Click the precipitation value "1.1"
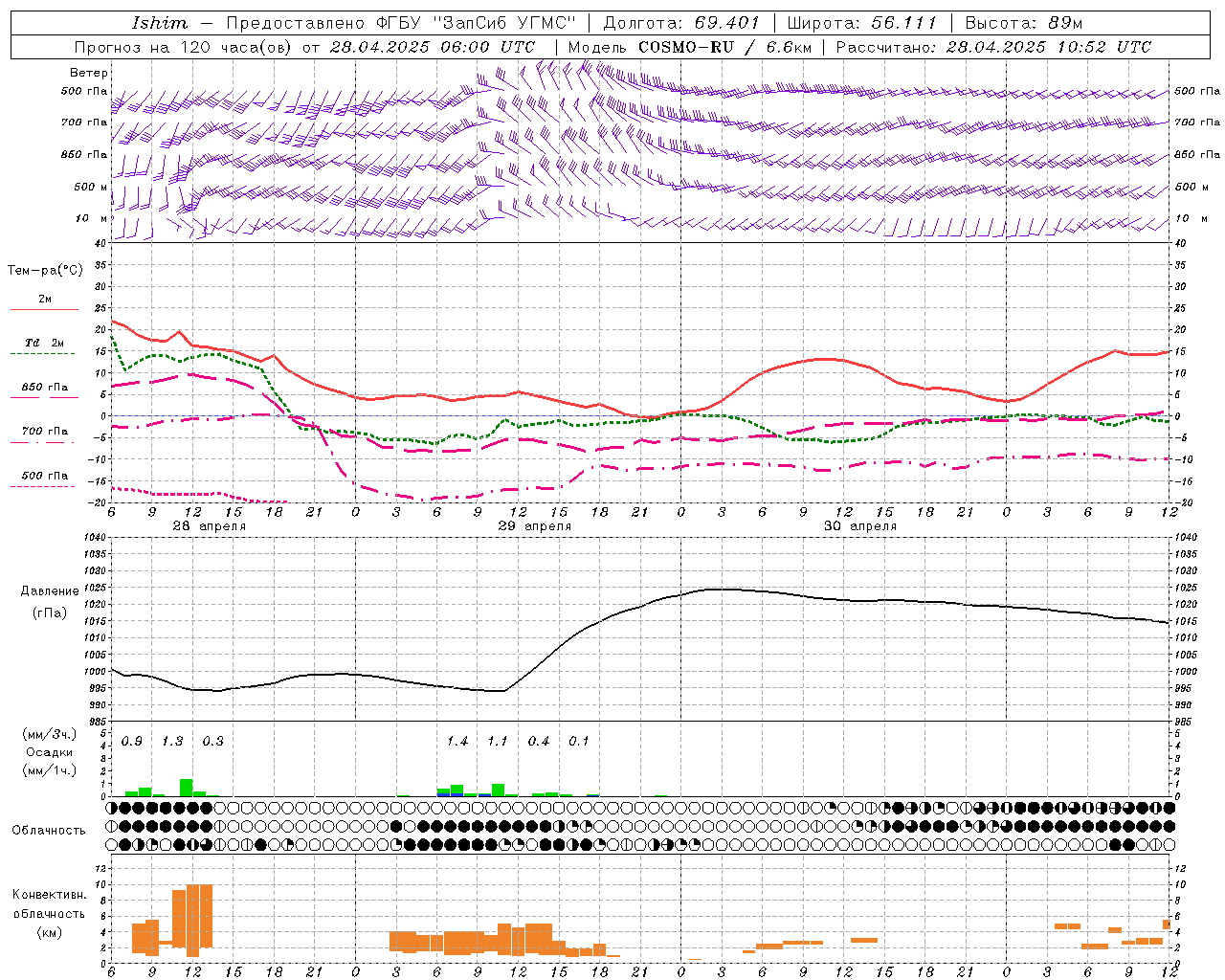1225x980 pixels. coord(498,742)
